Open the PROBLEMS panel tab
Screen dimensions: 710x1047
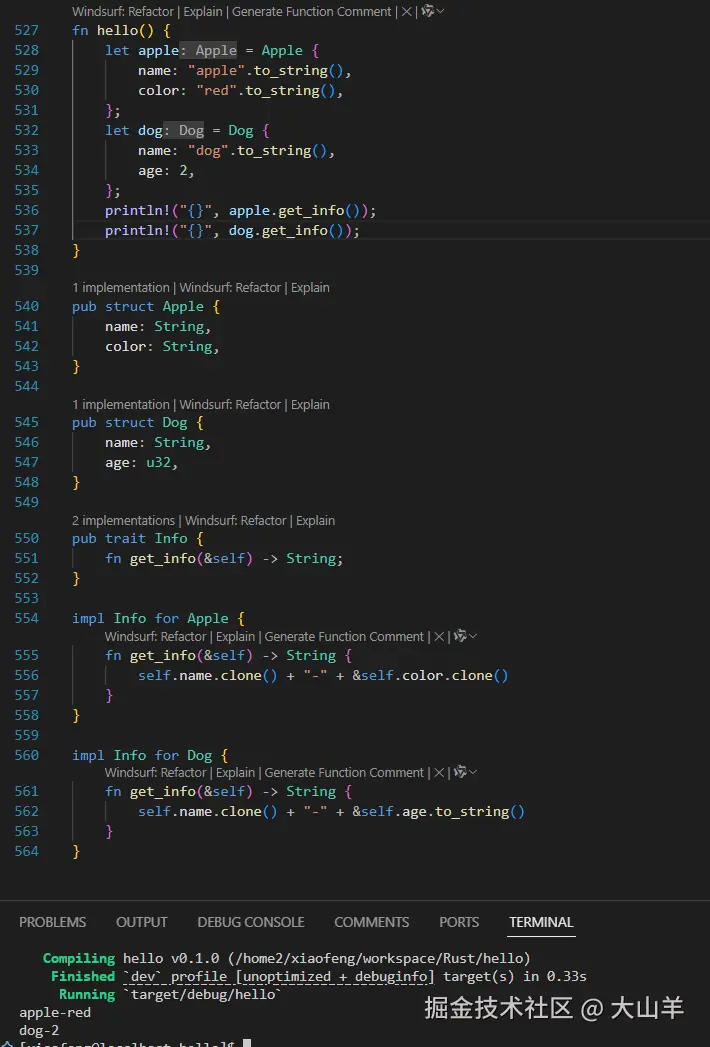pyautogui.click(x=52, y=922)
